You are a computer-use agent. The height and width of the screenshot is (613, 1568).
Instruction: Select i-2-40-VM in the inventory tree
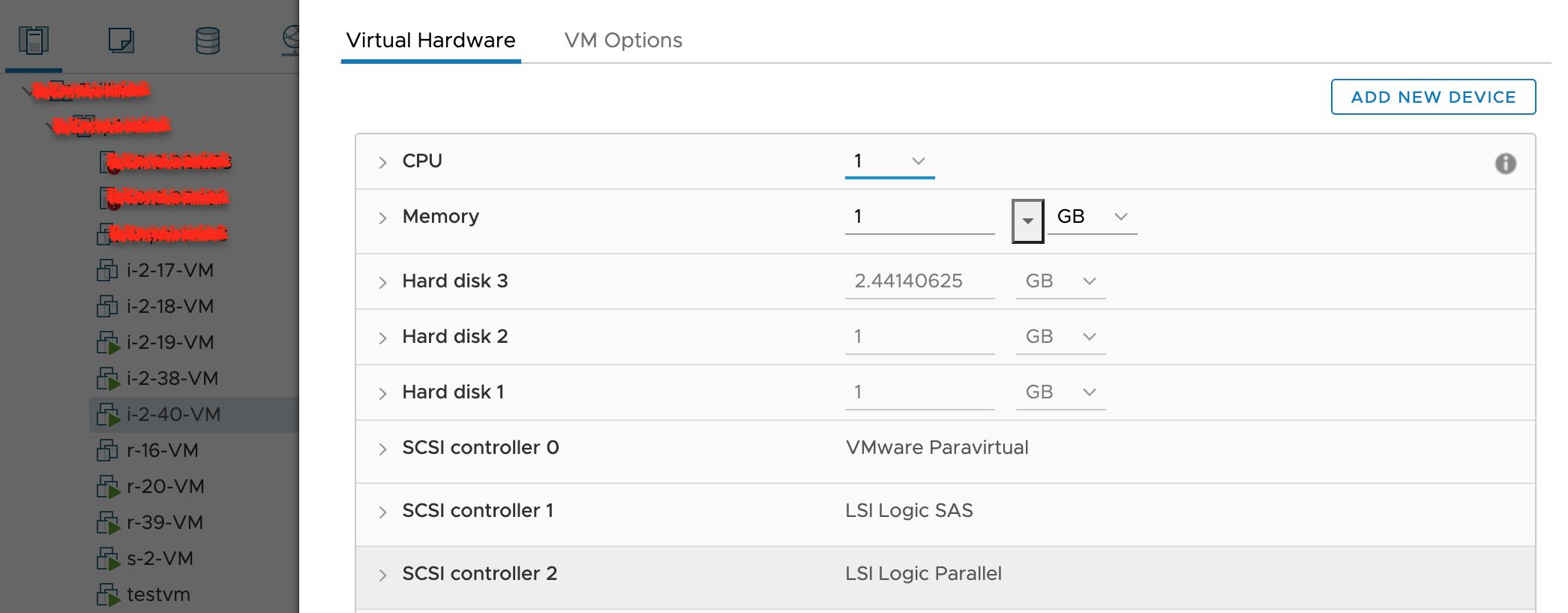tap(173, 414)
